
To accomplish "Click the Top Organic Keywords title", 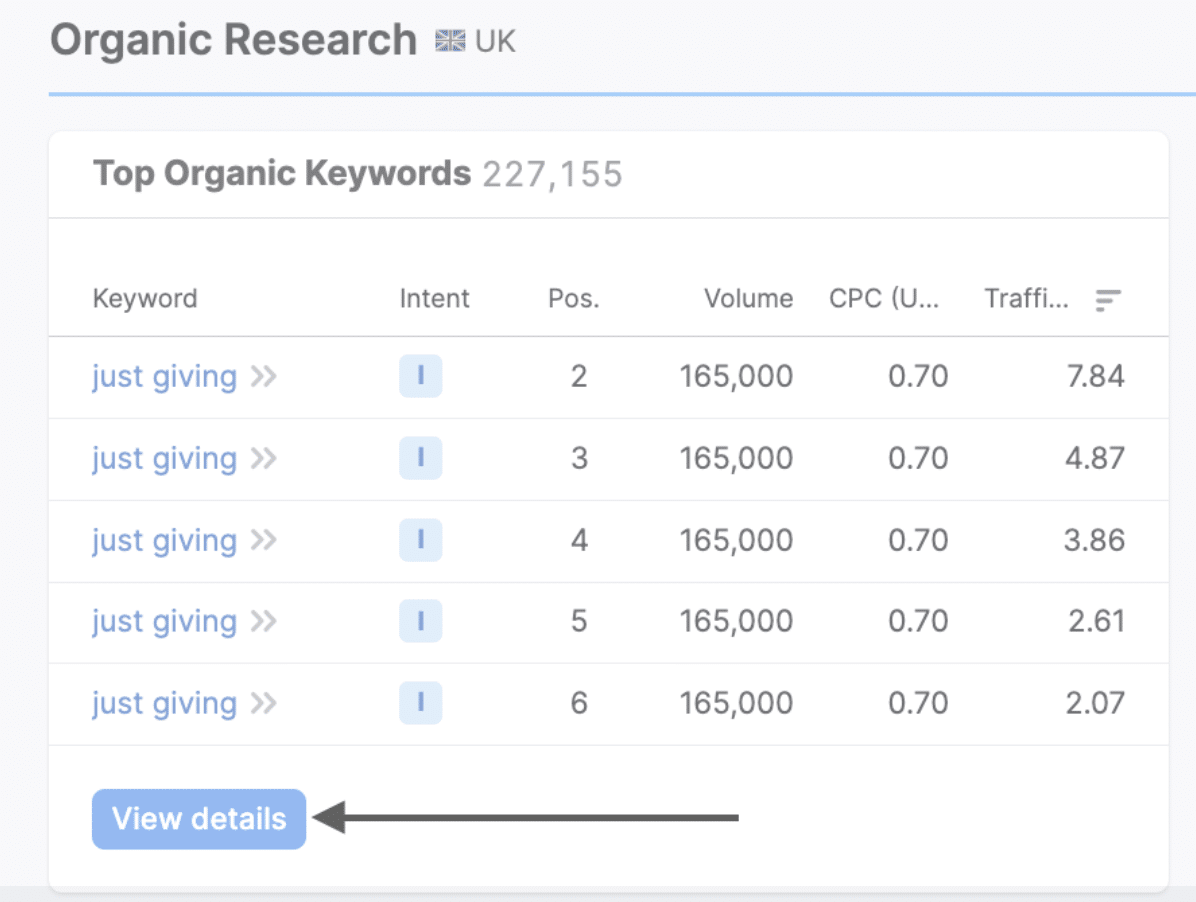I will (x=281, y=174).
